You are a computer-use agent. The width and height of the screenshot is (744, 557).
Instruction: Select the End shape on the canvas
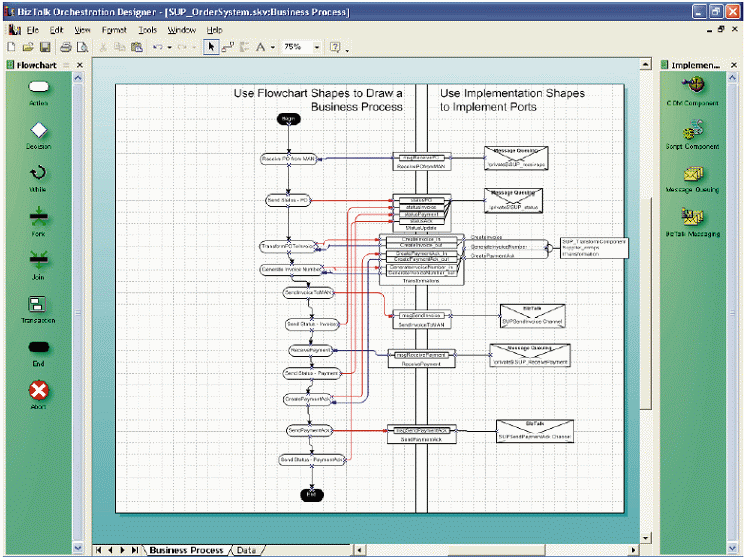point(312,494)
